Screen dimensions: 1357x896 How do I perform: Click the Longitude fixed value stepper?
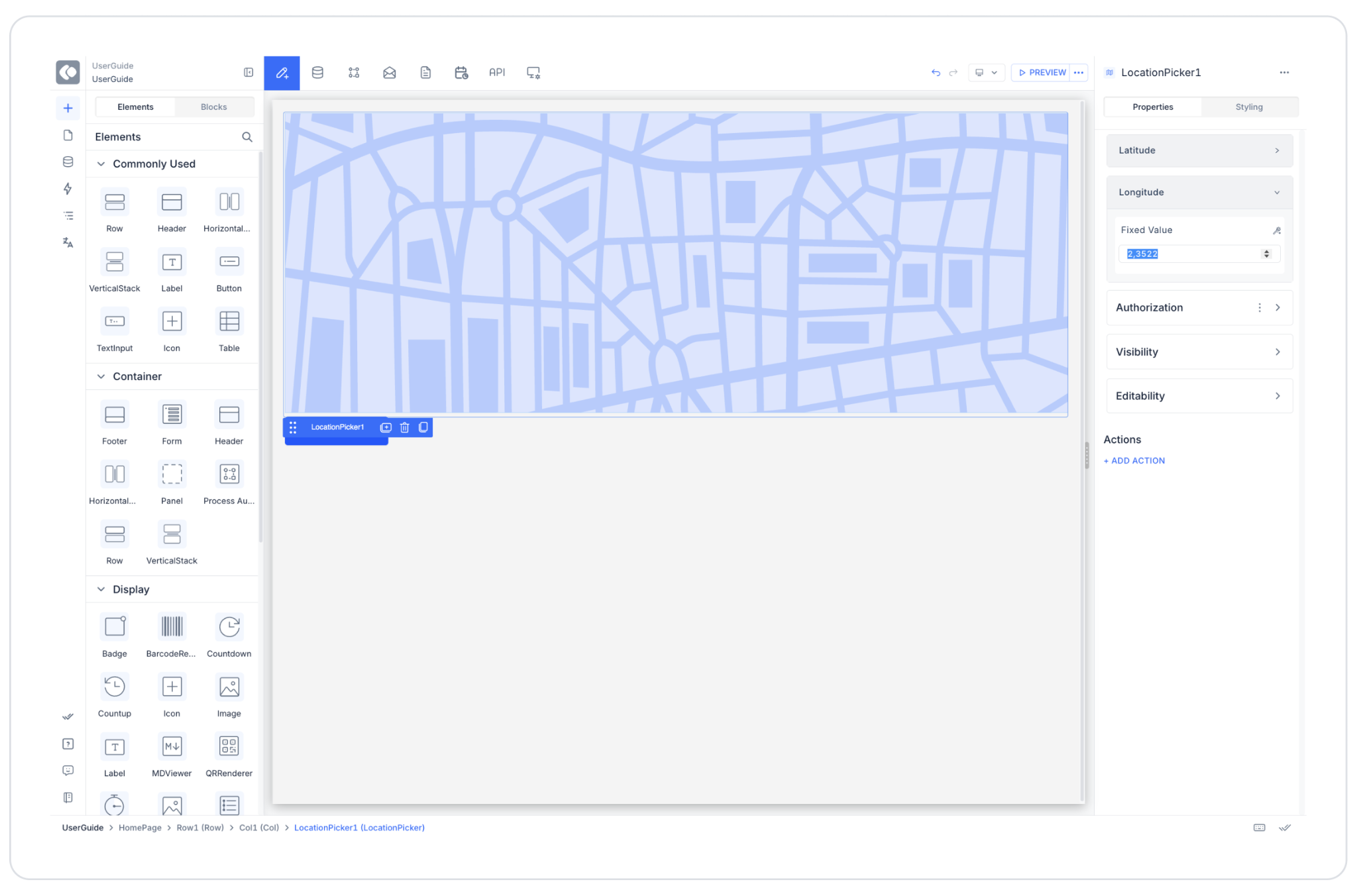pos(1266,254)
